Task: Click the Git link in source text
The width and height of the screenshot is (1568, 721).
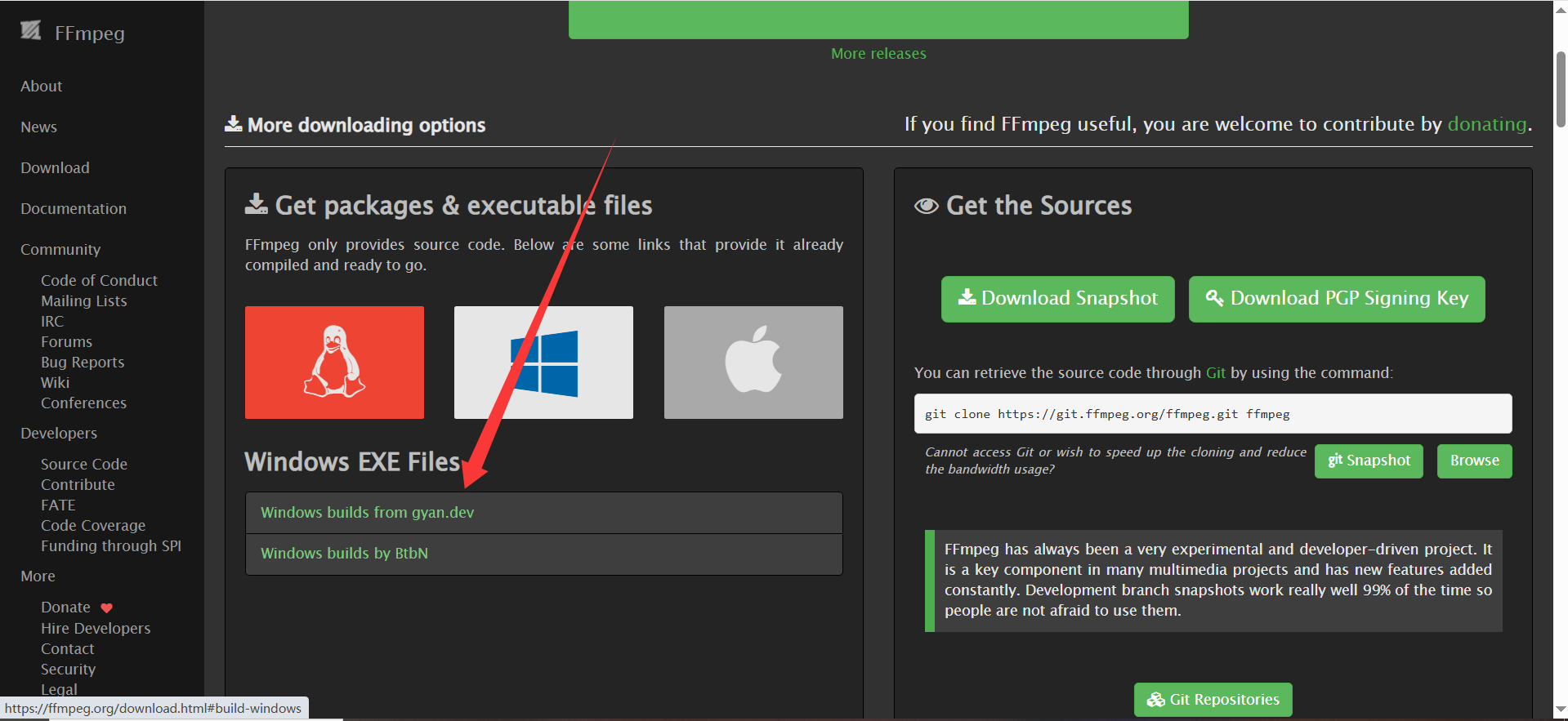Action: click(1215, 372)
